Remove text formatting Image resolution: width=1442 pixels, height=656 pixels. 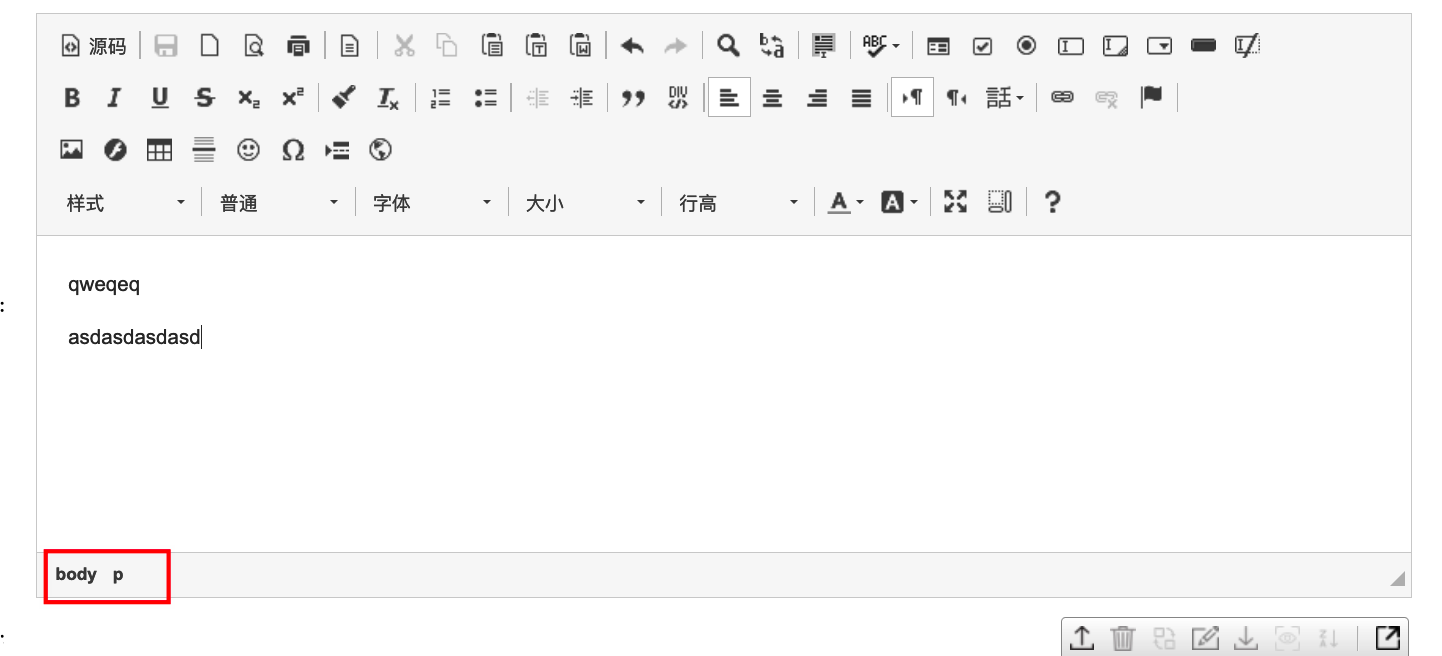tap(388, 97)
